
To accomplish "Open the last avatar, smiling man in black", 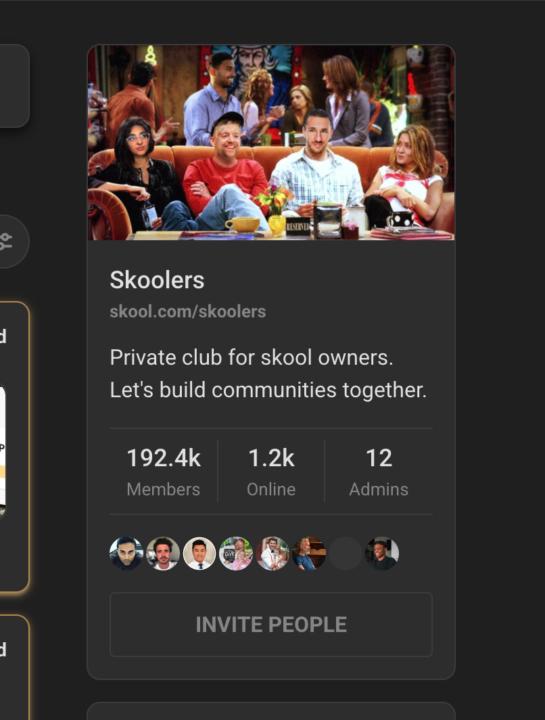I will click(x=382, y=553).
